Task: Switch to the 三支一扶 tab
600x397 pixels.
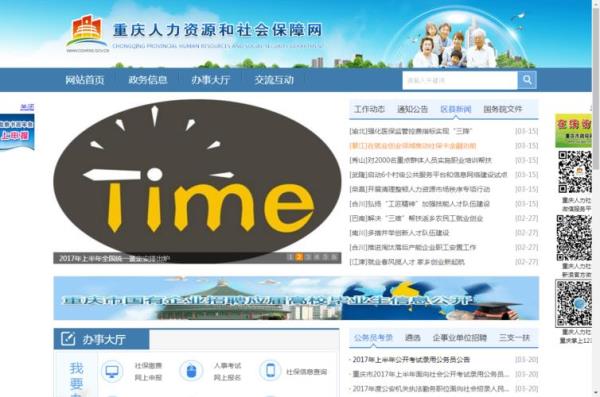Action: pos(514,338)
